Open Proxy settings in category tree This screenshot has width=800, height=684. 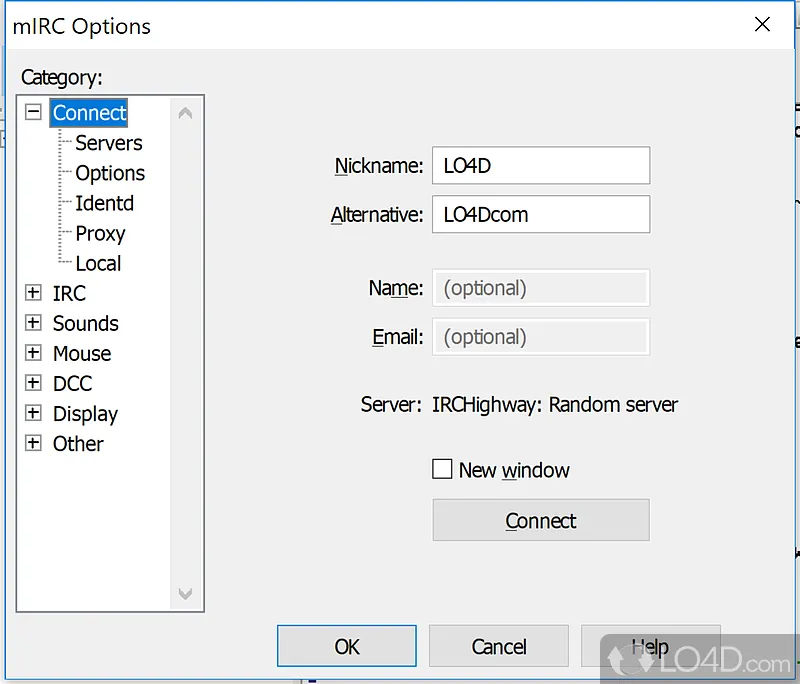click(101, 234)
